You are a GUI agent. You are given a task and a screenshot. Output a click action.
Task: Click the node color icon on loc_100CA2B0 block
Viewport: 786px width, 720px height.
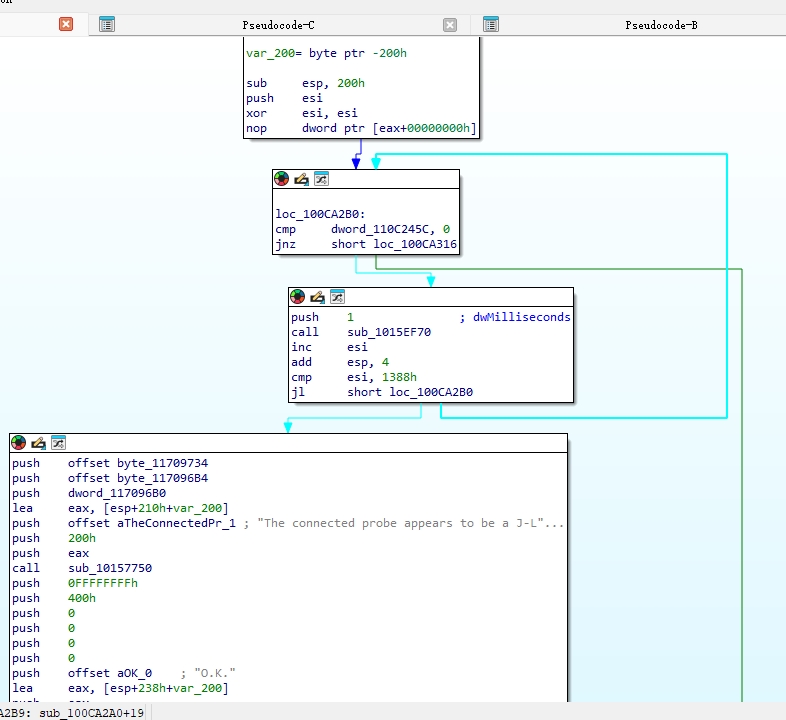pyautogui.click(x=282, y=178)
